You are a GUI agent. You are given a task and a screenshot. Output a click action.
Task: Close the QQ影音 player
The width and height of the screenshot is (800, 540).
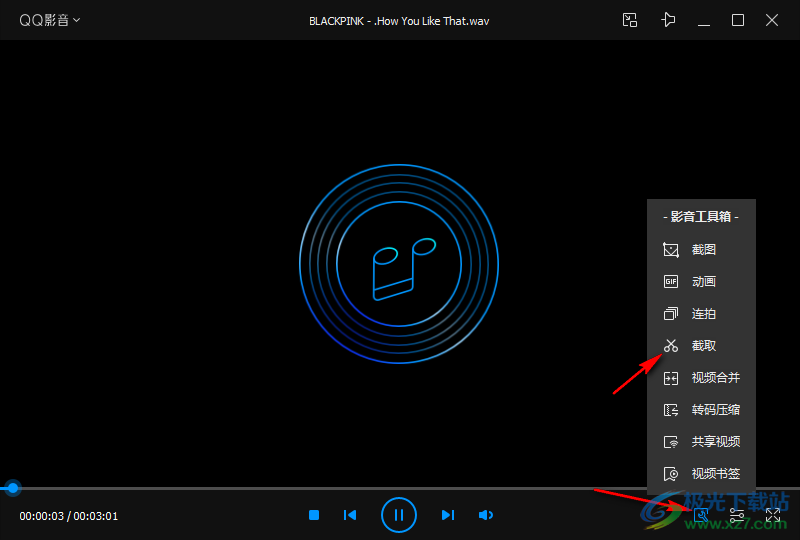click(772, 20)
